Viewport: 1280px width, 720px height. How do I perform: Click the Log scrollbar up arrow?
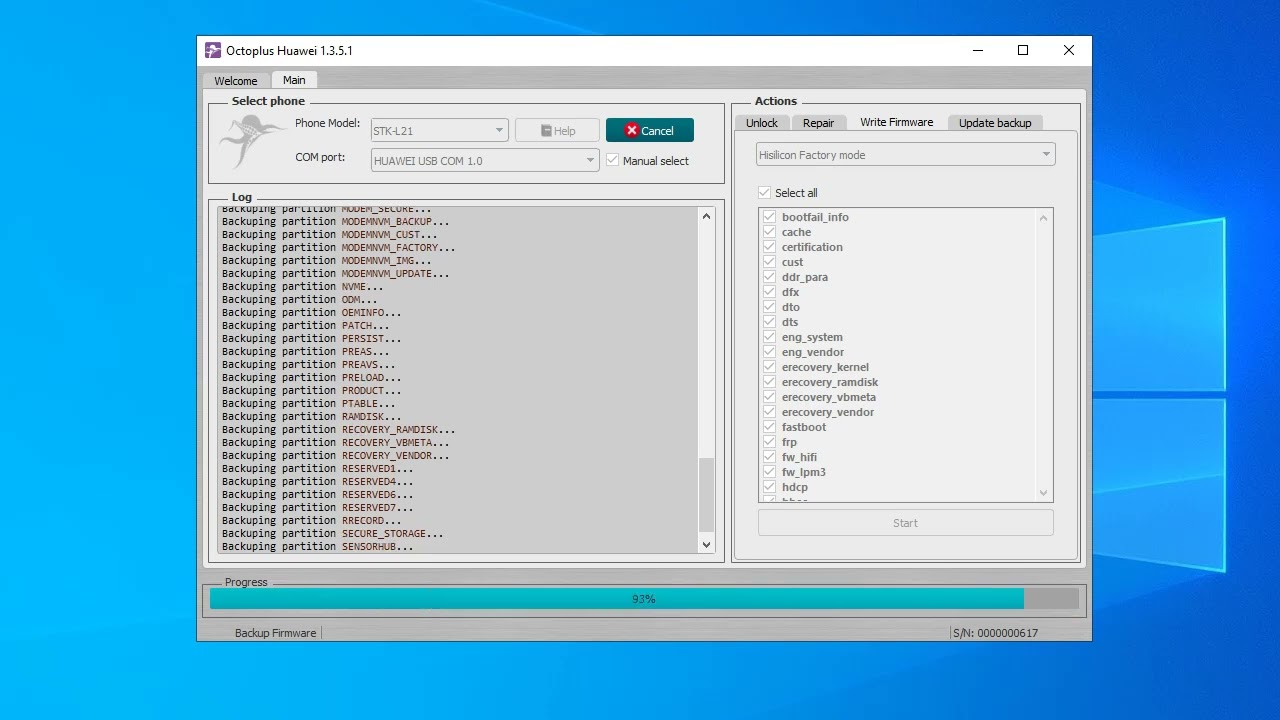706,216
